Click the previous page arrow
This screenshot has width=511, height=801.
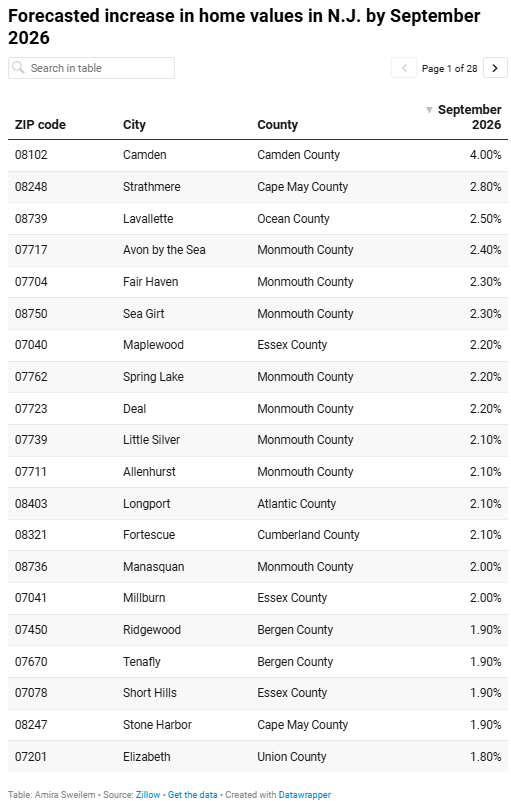pos(404,68)
